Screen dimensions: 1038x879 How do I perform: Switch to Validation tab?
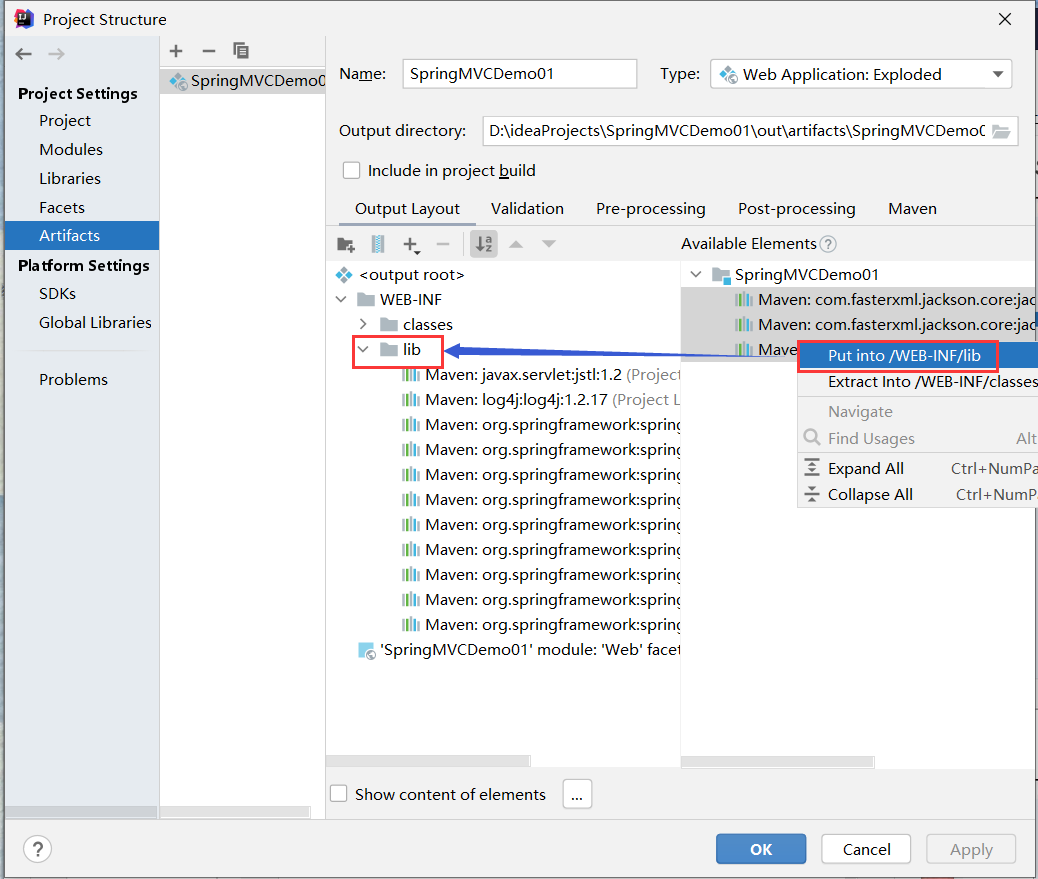tap(528, 209)
